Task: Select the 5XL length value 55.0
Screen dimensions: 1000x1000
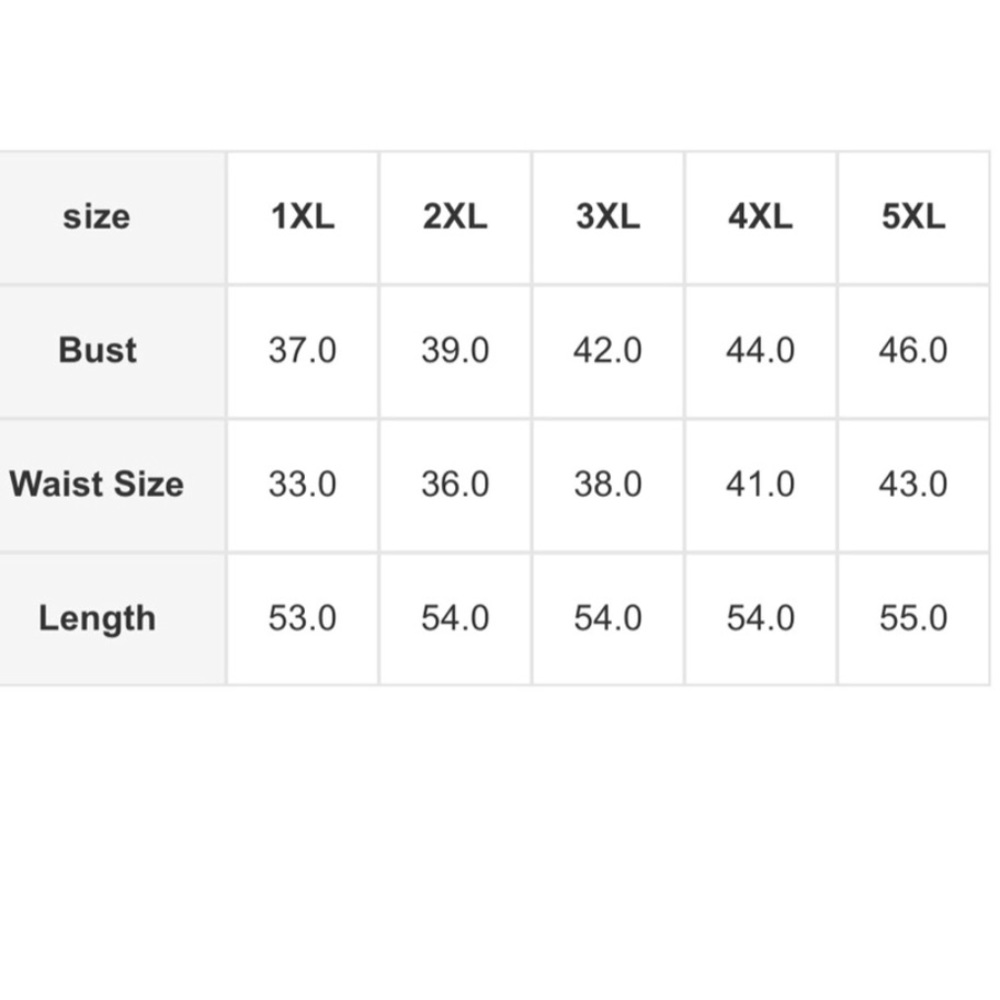Action: click(x=913, y=618)
